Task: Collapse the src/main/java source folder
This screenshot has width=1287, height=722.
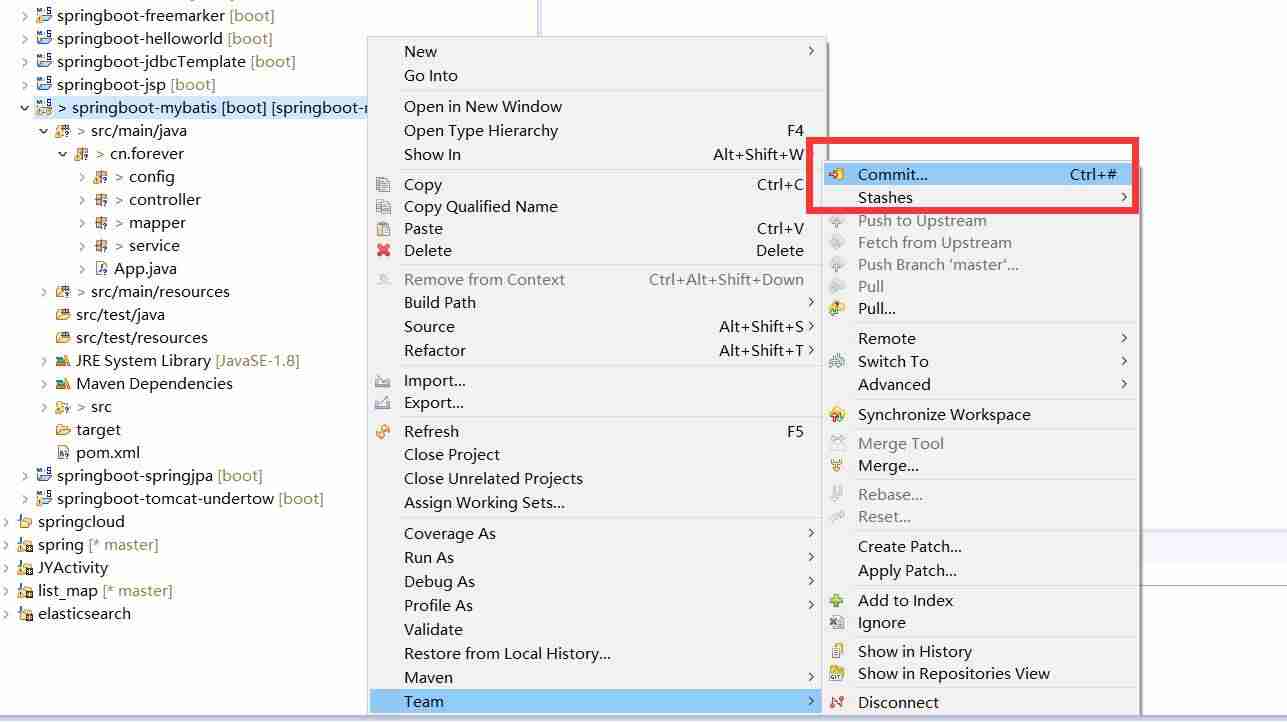Action: [44, 131]
